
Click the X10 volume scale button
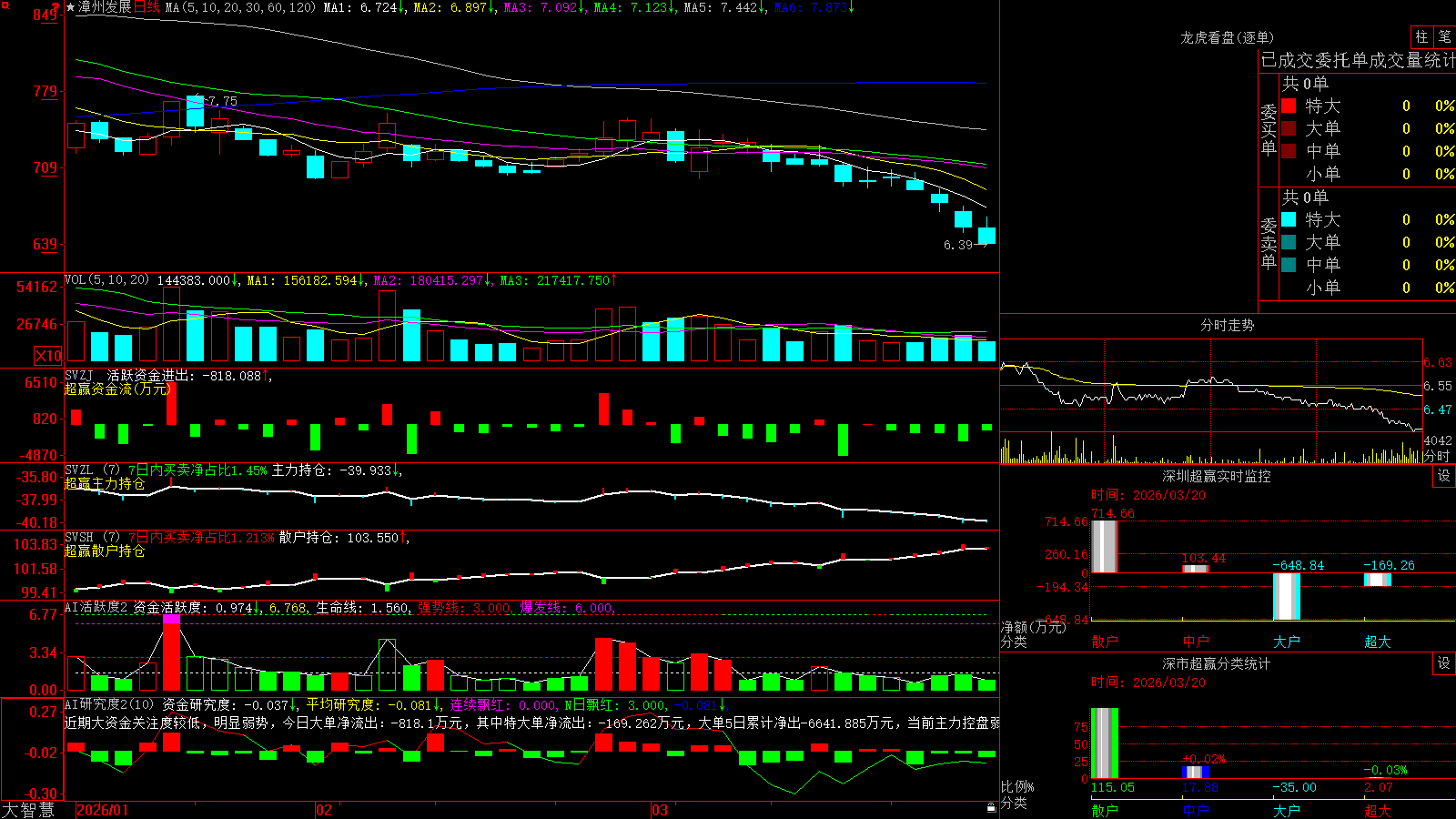(x=48, y=356)
